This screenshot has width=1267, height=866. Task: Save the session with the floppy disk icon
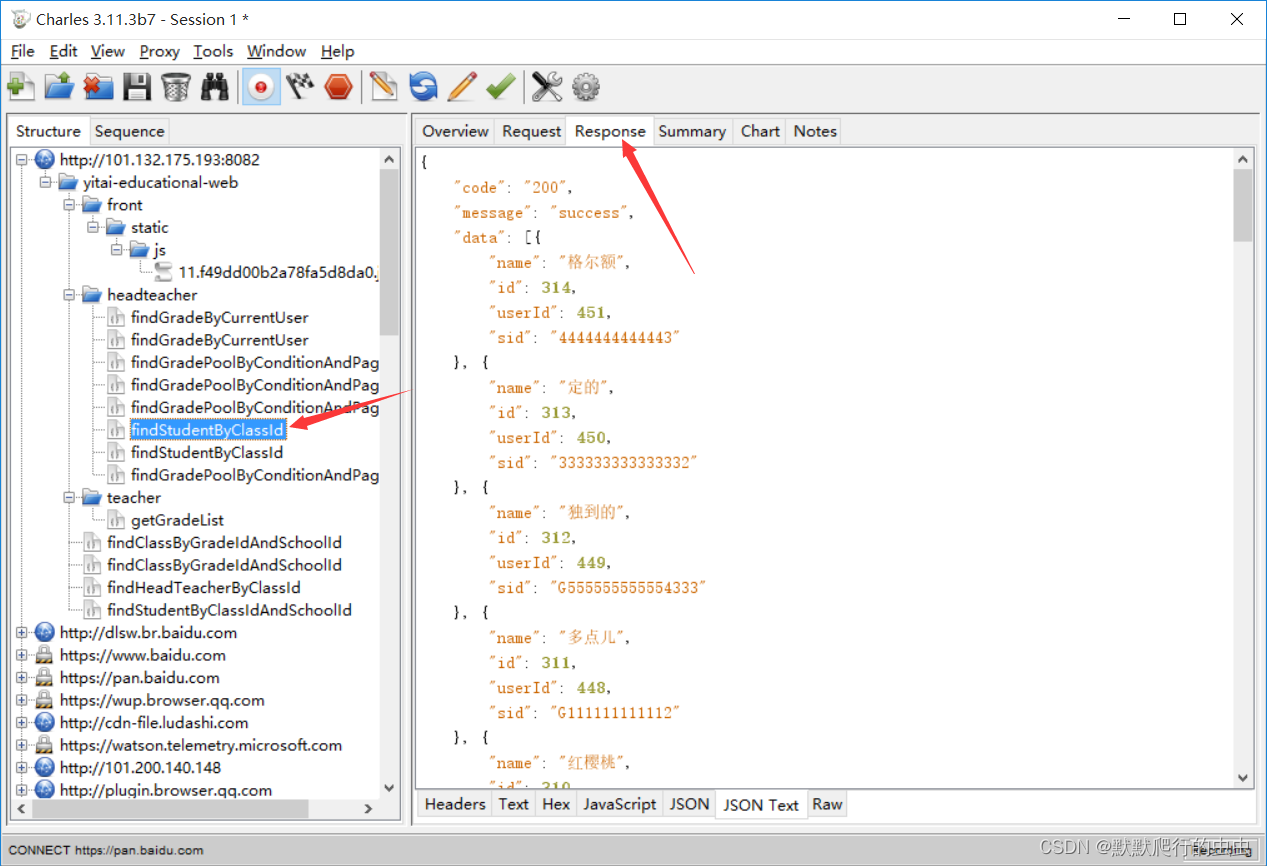click(x=137, y=87)
